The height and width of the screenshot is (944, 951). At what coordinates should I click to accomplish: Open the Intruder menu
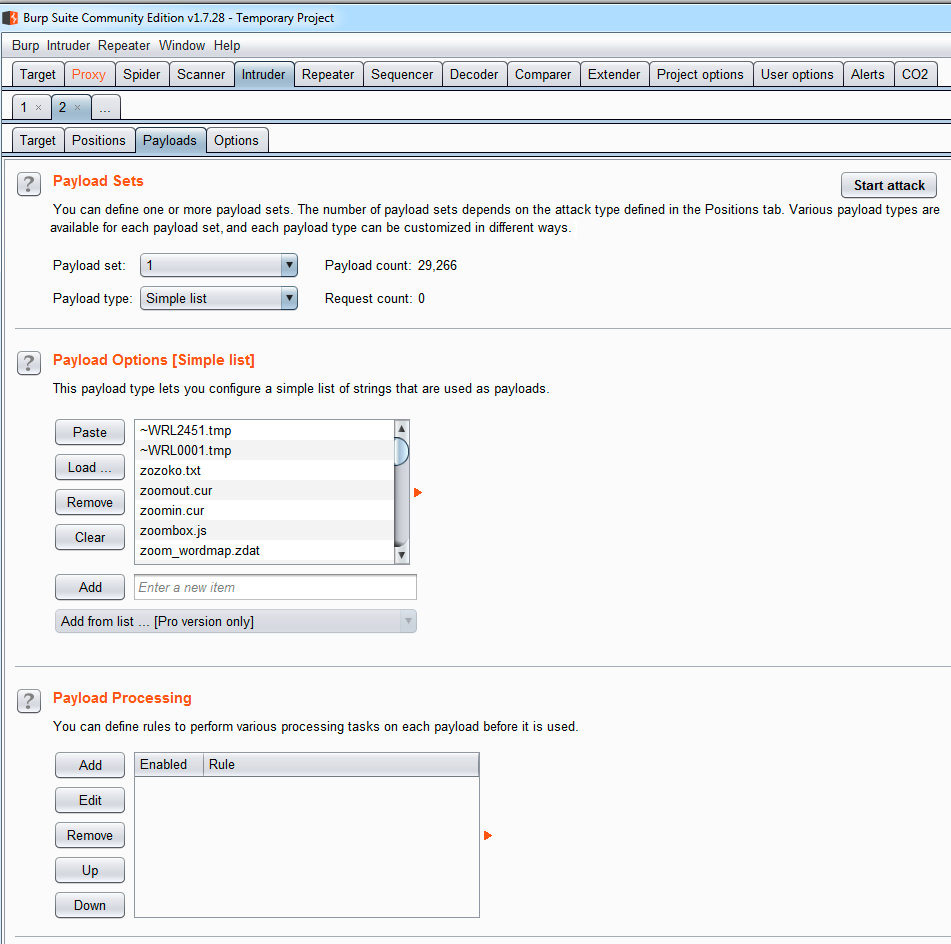pos(69,46)
